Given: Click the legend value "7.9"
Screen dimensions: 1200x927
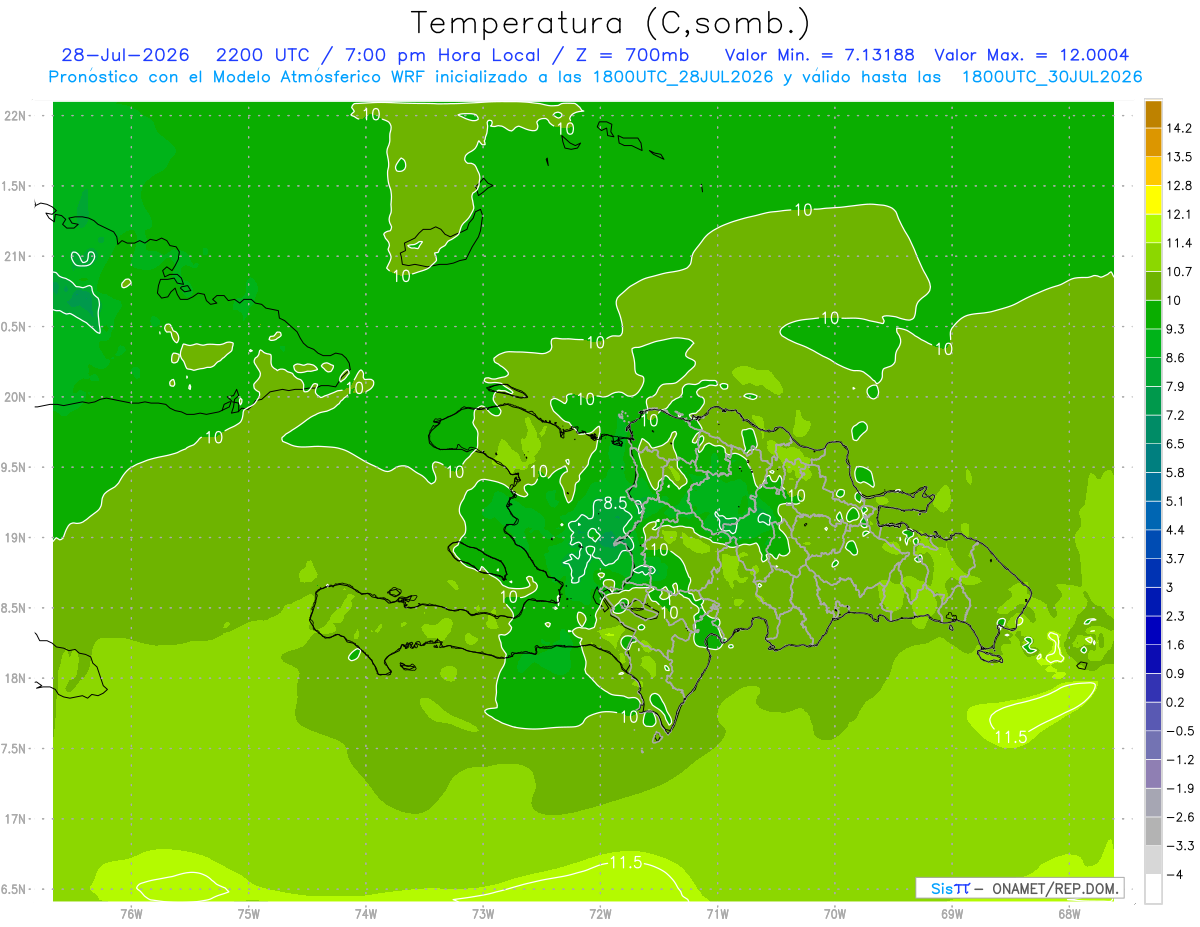Looking at the screenshot, I should point(1175,386).
